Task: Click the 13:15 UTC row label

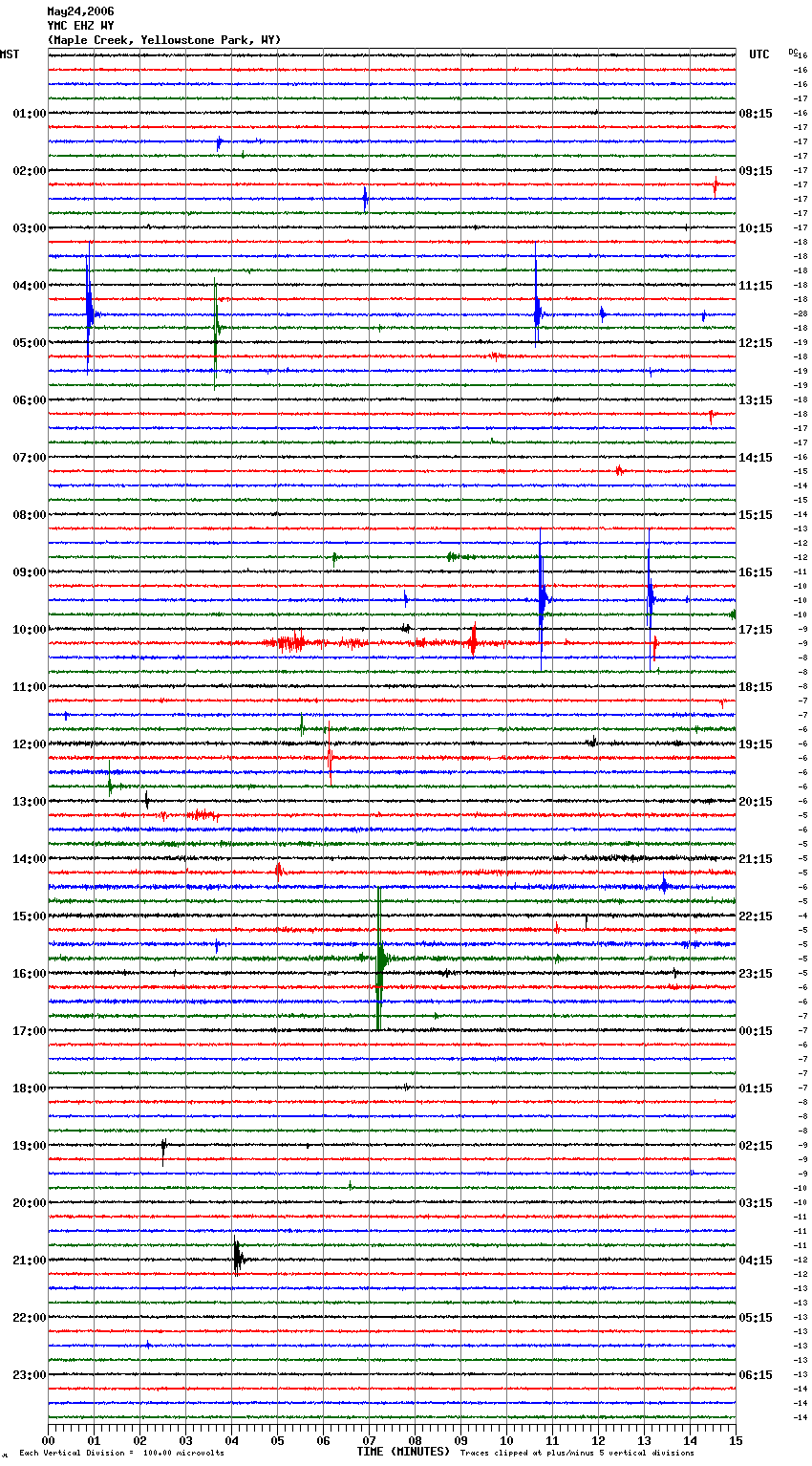Action: pos(756,400)
